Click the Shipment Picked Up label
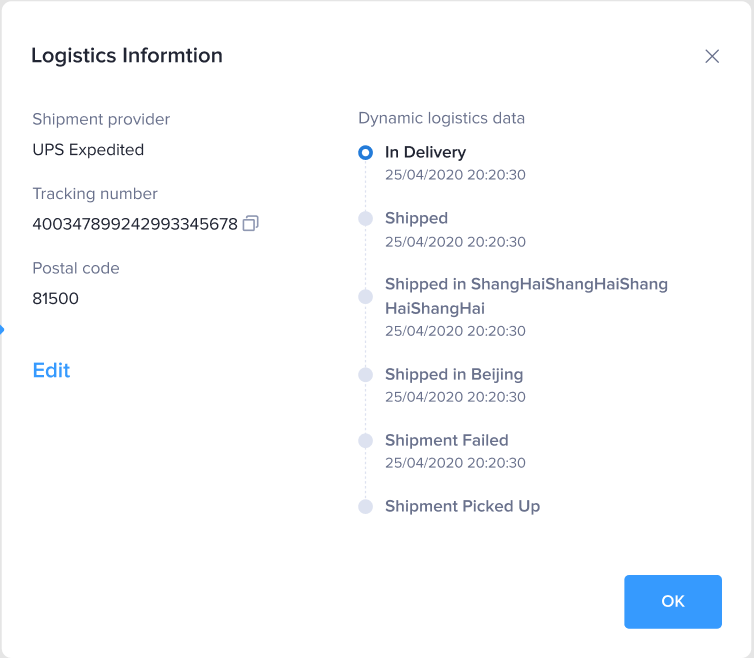 coord(462,506)
